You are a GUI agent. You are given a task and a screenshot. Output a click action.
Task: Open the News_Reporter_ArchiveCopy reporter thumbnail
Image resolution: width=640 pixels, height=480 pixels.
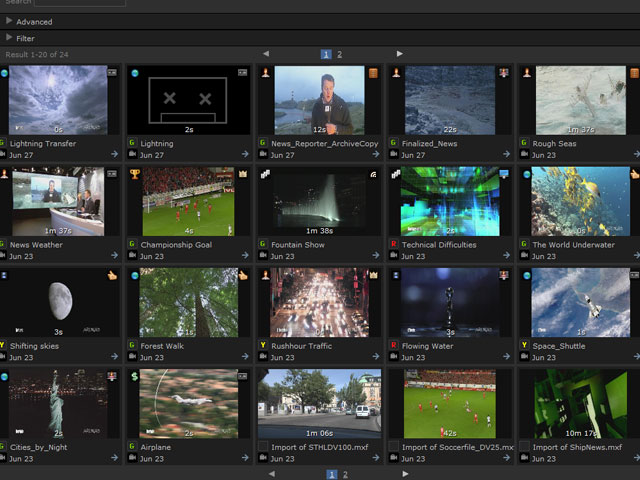point(319,100)
